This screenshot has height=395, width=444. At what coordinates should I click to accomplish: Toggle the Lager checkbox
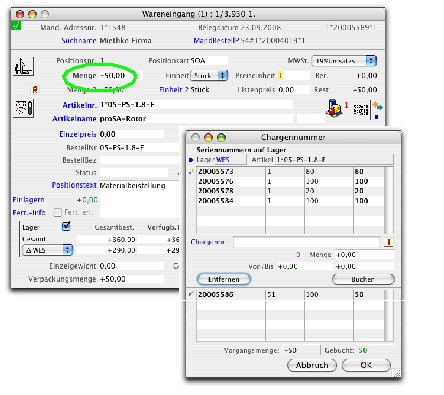66,226
